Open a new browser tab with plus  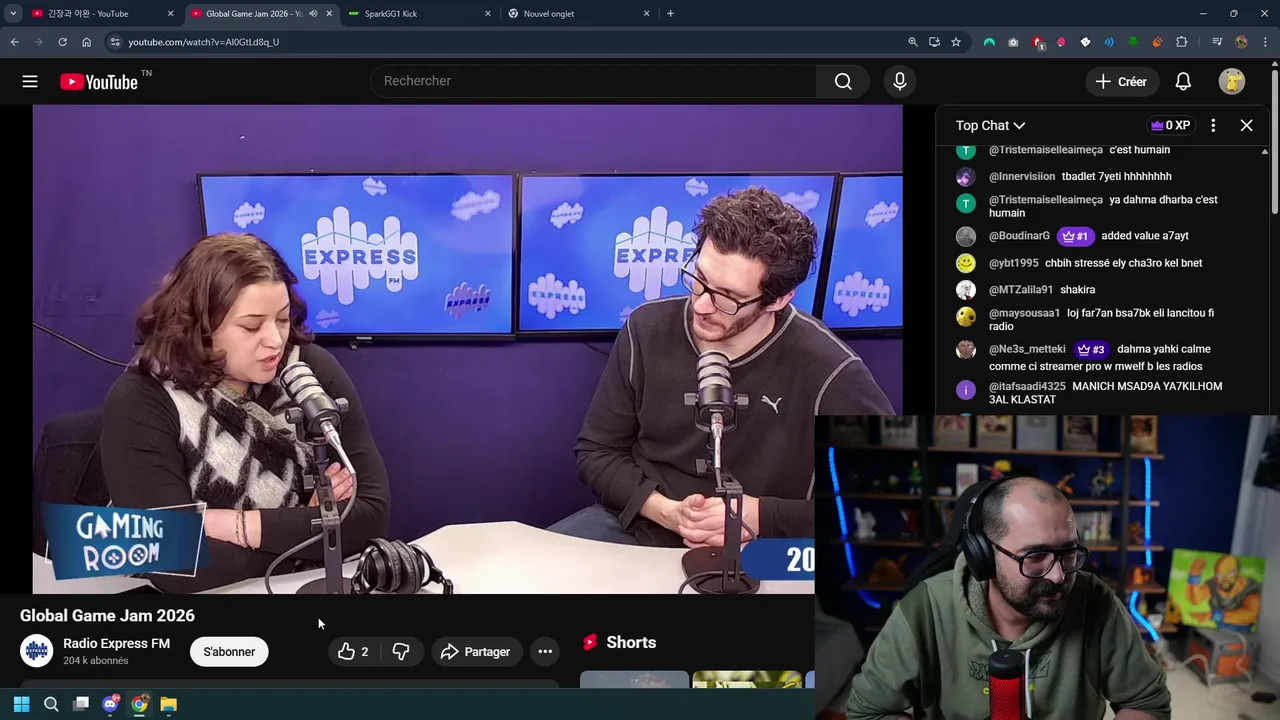[670, 14]
